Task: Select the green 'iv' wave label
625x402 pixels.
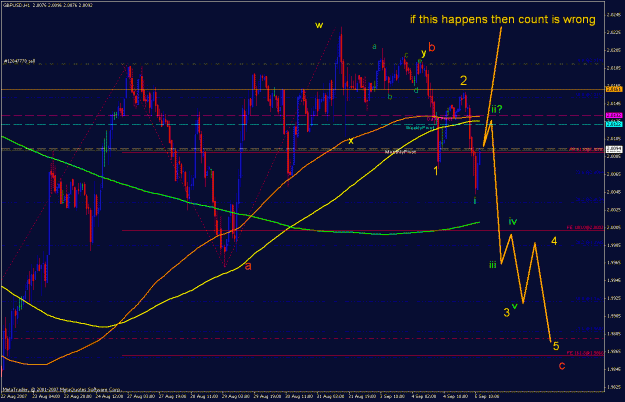Action: [513, 222]
